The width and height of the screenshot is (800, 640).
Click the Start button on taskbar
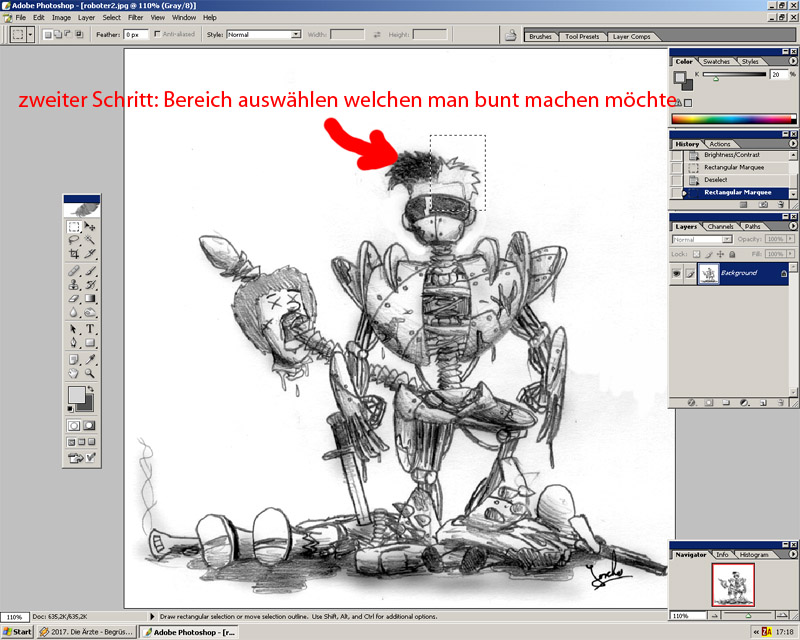pyautogui.click(x=17, y=632)
